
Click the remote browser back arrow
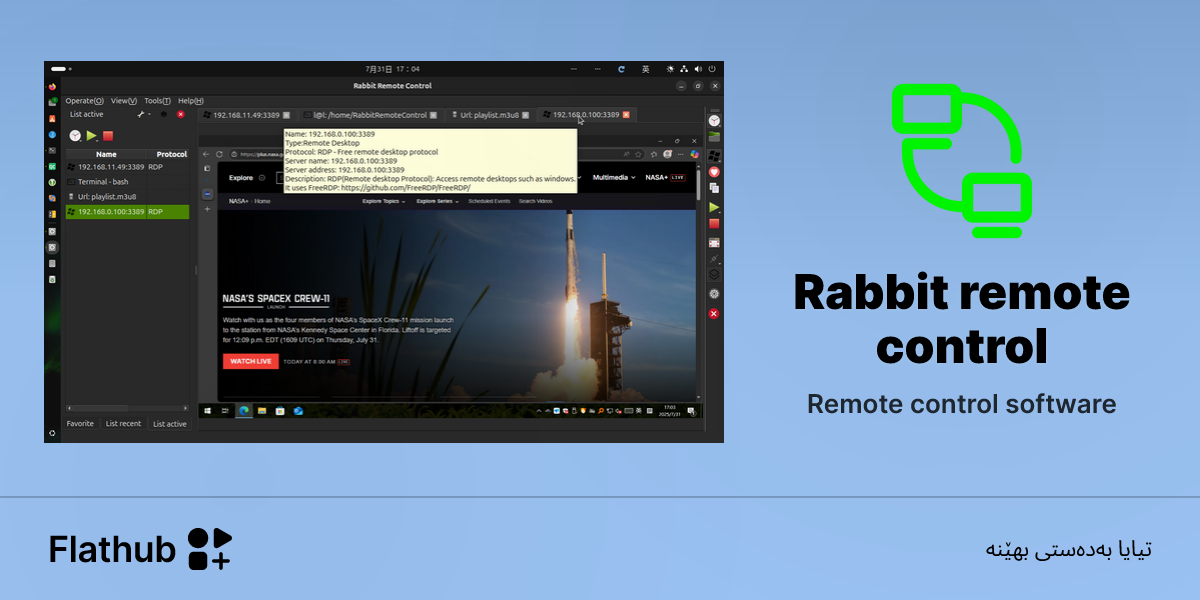(x=207, y=155)
